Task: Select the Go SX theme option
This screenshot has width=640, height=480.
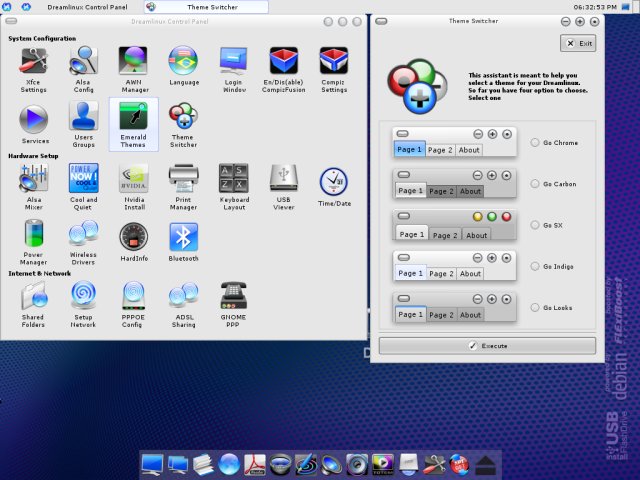Action: click(535, 225)
